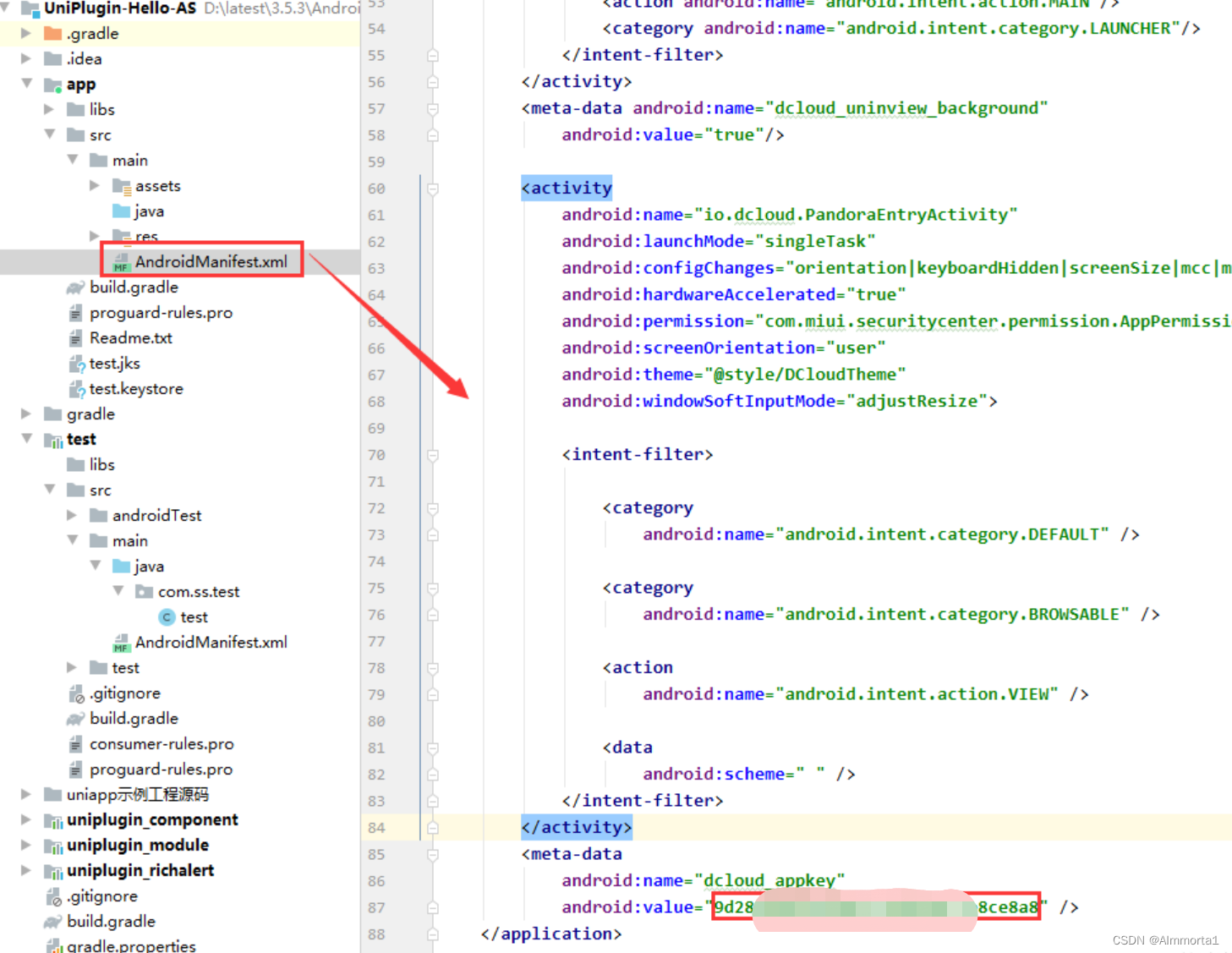The height and width of the screenshot is (953, 1232).
Task: Click the "dcloud_uninview_background" value
Action: tap(906, 109)
